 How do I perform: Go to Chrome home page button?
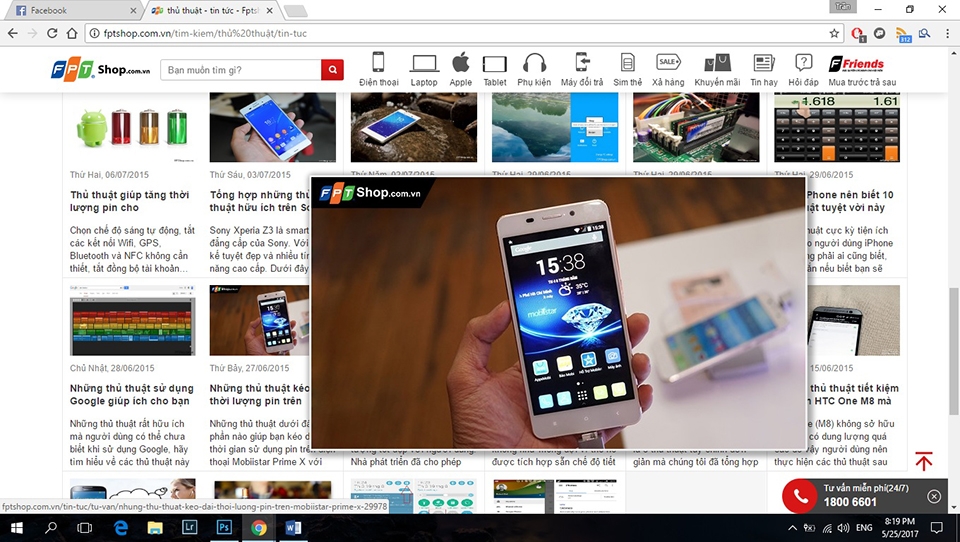72,33
